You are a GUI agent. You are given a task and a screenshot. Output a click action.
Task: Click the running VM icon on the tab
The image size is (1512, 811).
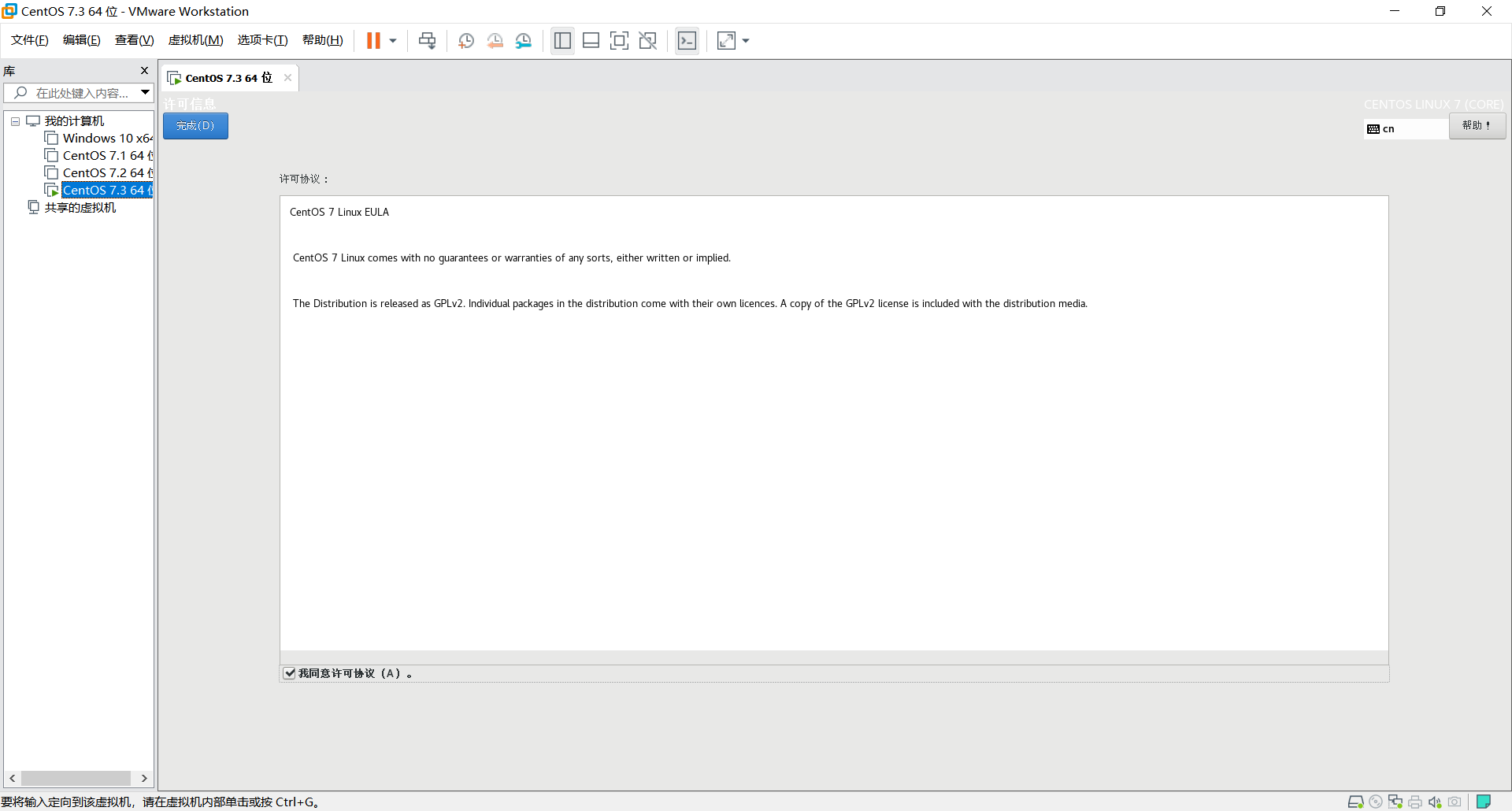pos(175,78)
